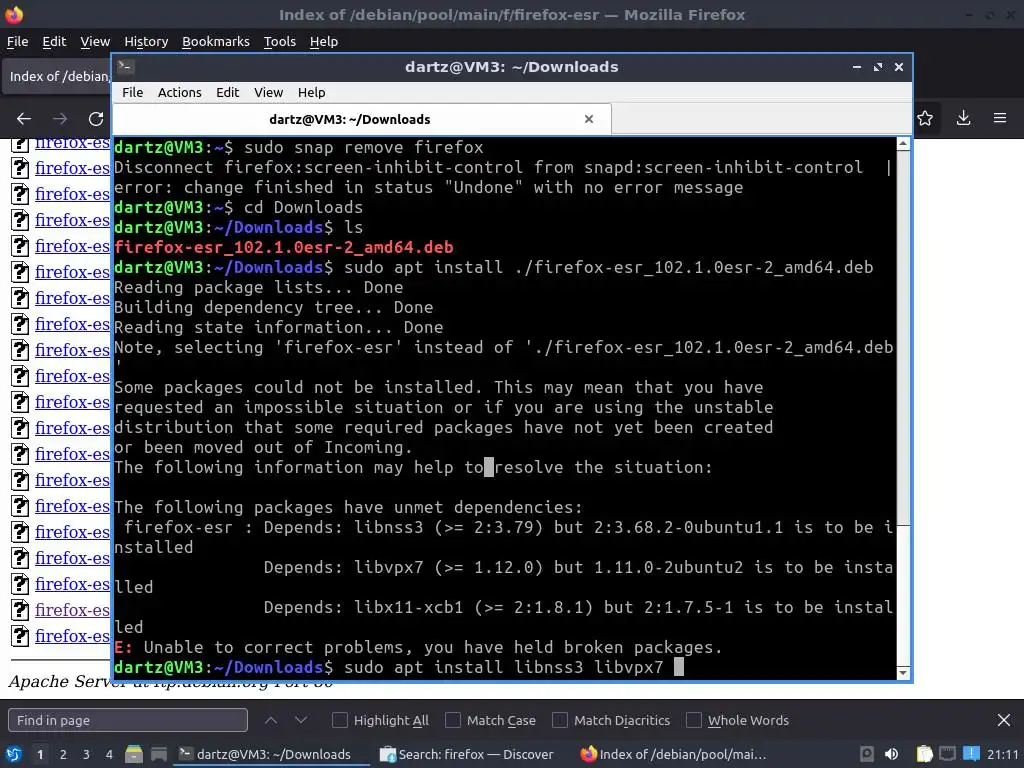This screenshot has height=768, width=1024.
Task: Open Firefox File menu
Action: (18, 41)
